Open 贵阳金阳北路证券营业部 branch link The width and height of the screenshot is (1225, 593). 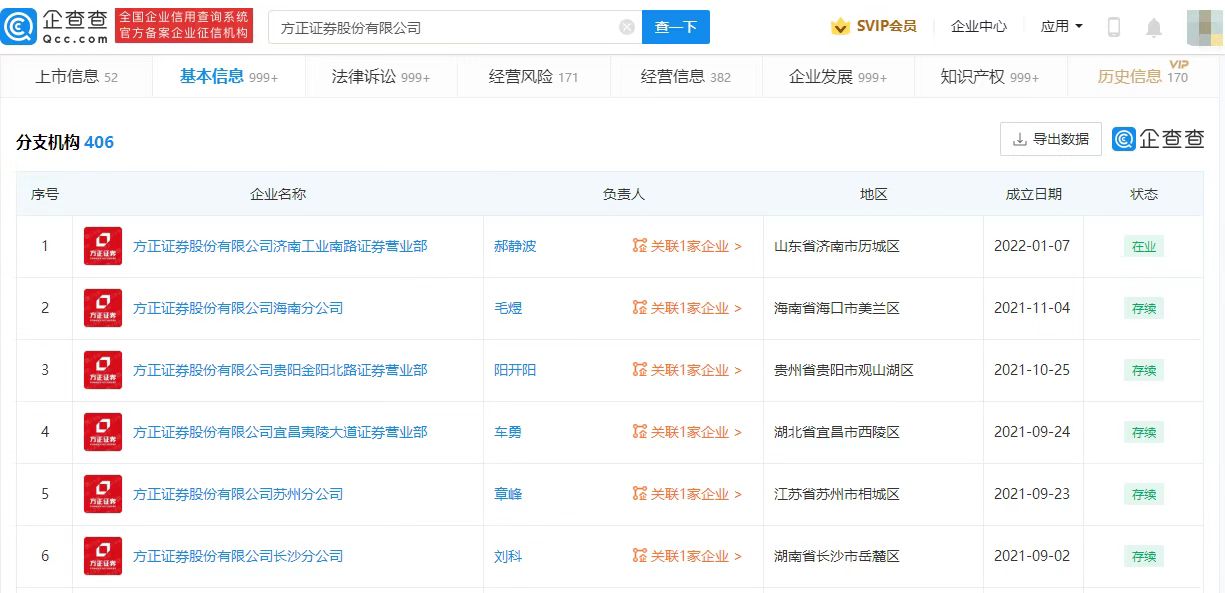(280, 370)
